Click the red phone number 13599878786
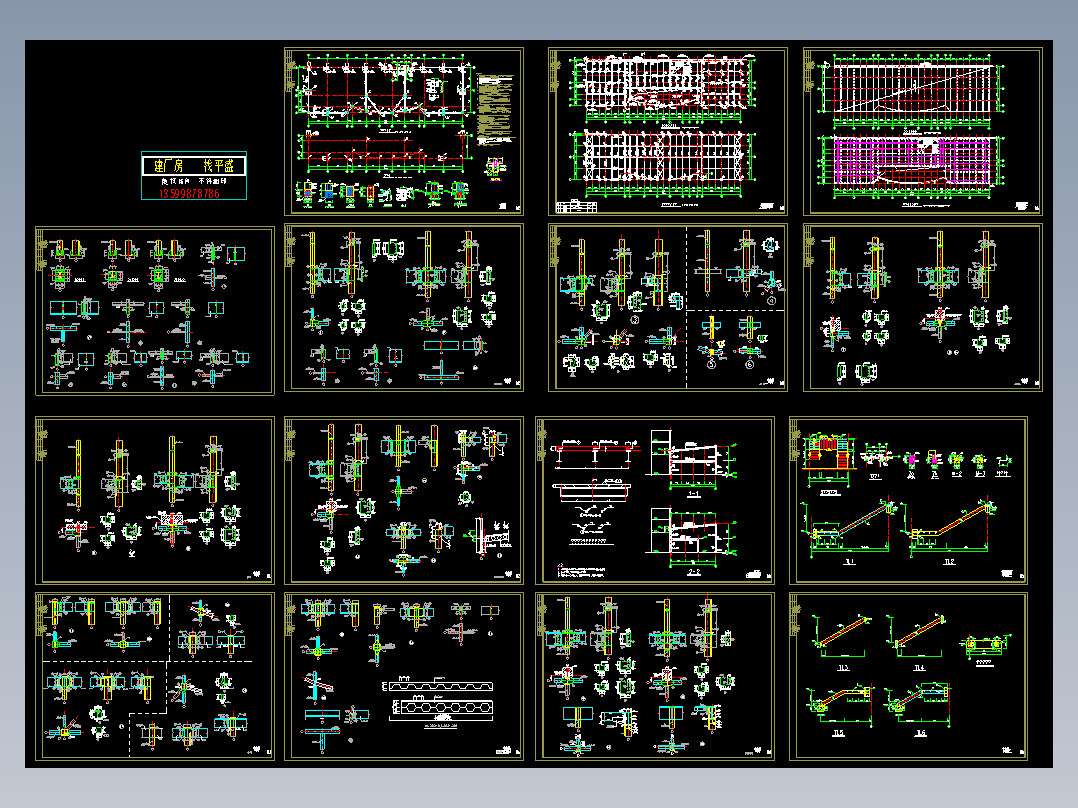The width and height of the screenshot is (1078, 808). coord(189,194)
